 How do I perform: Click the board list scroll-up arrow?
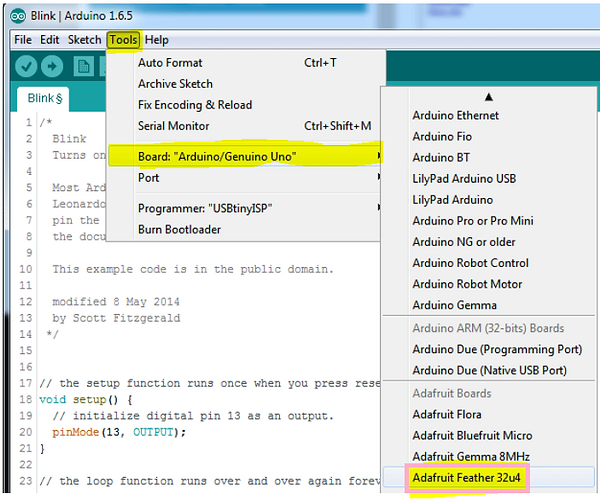coord(488,97)
